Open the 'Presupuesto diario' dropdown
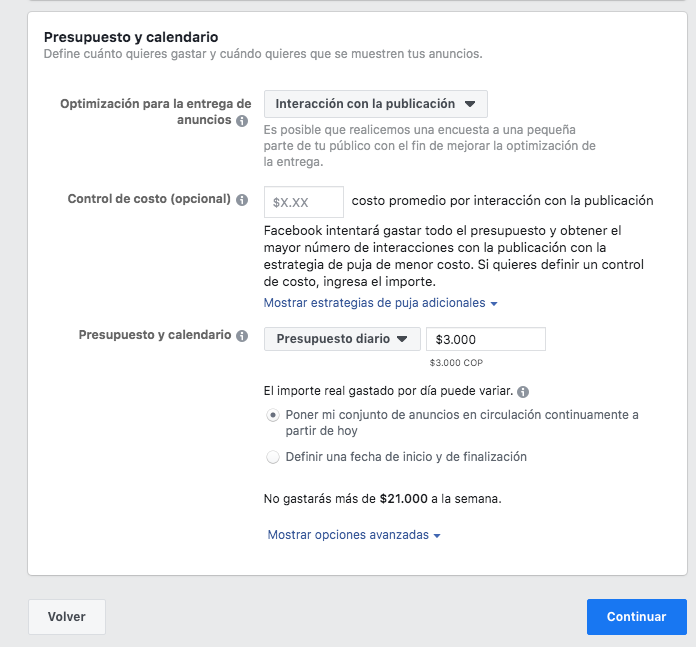This screenshot has height=647, width=696. (342, 339)
